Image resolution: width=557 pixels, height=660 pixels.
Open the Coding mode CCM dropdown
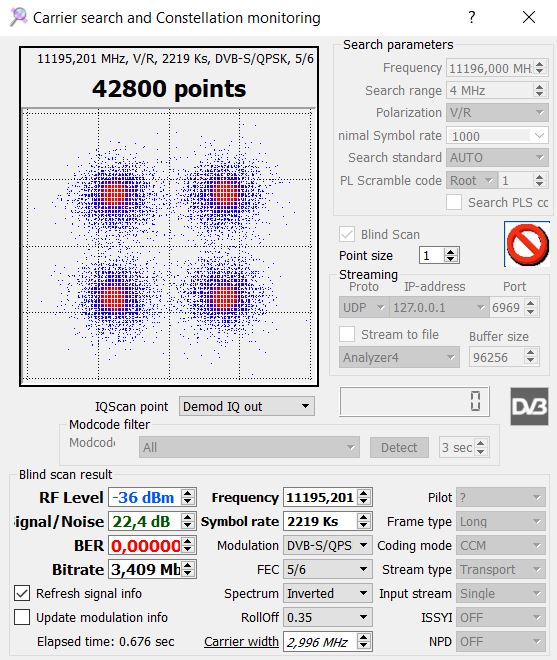(x=501, y=546)
